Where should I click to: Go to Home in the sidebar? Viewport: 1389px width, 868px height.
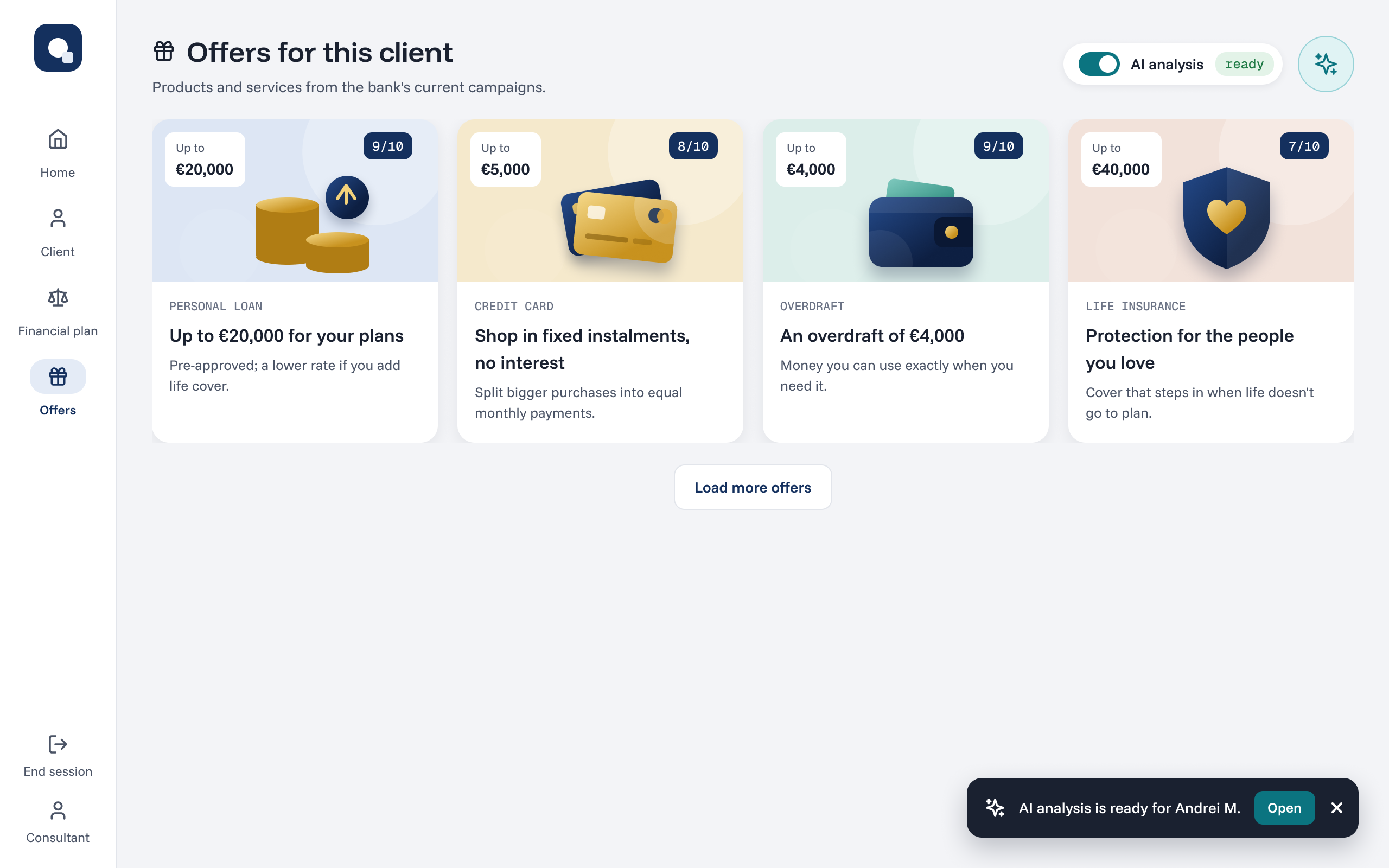pos(58,154)
